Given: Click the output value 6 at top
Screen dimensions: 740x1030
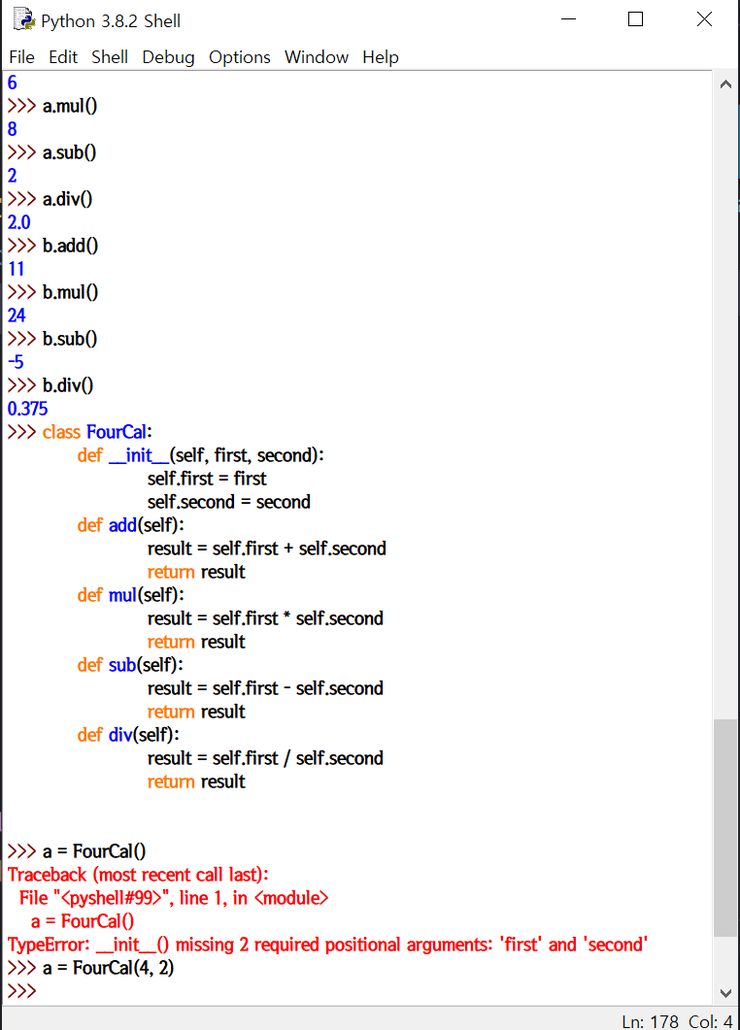Looking at the screenshot, I should (12, 83).
